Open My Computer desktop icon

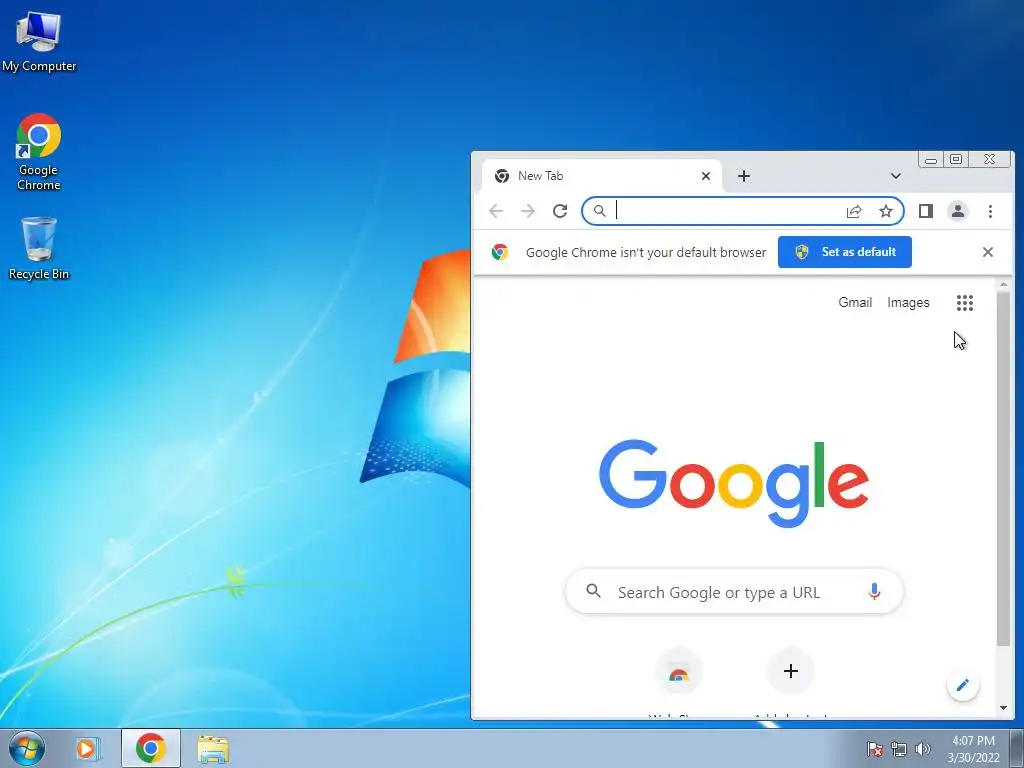tap(39, 40)
